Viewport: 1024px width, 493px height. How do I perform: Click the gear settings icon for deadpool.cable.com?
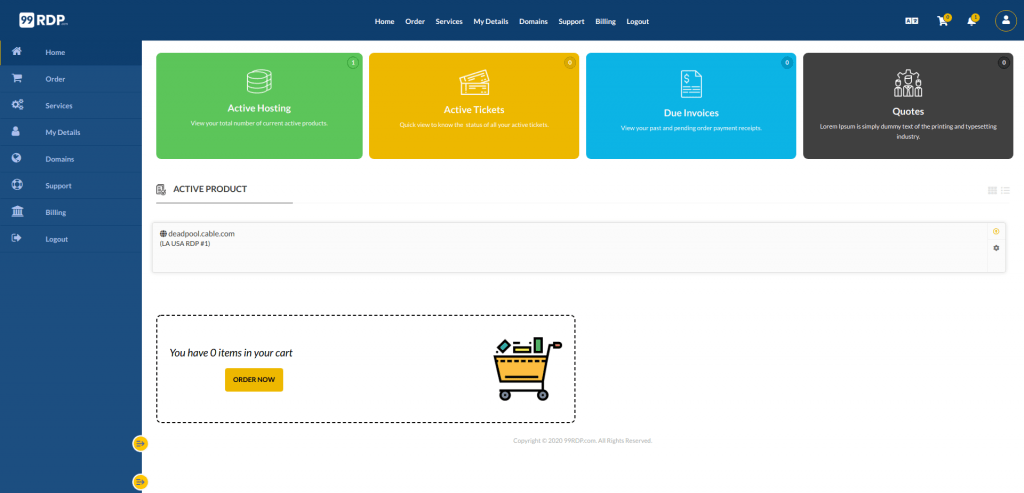coord(996,248)
